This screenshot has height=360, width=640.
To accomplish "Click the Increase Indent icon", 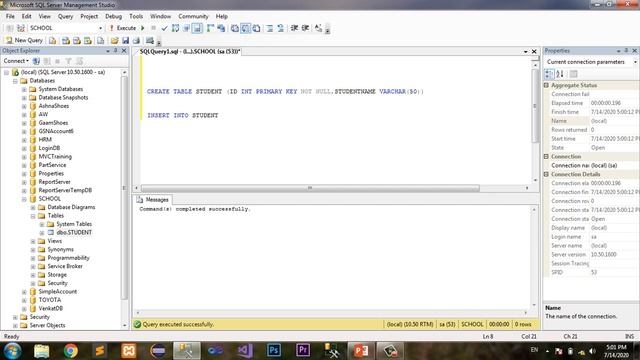I will (x=305, y=28).
